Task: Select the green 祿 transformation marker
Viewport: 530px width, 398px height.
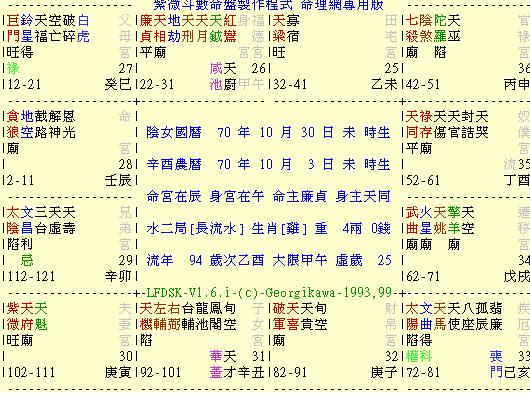Action: pyautogui.click(x=13, y=69)
